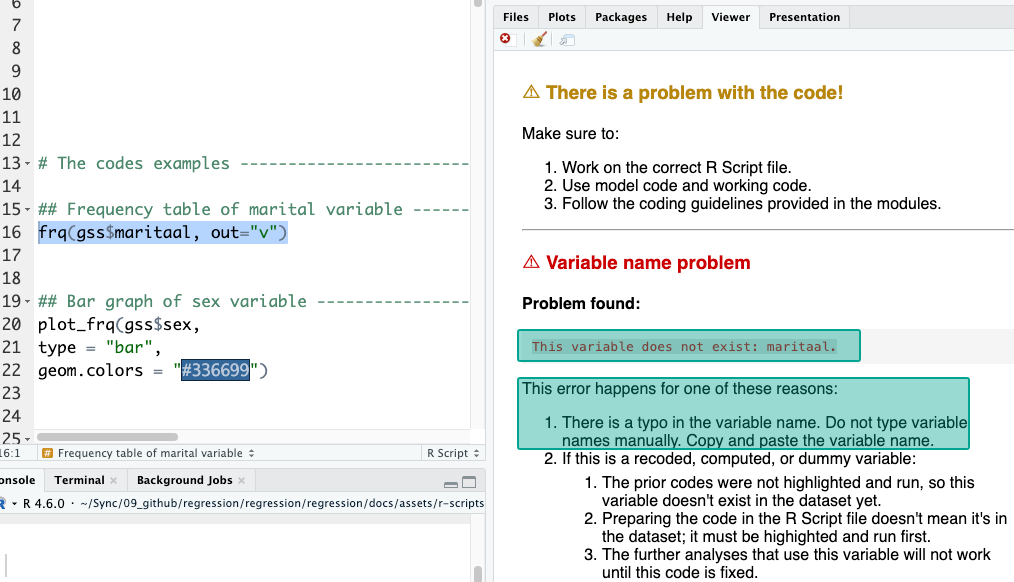Collapse code section at line 13
Viewport: 1014px width, 582px height.
pyautogui.click(x=27, y=164)
